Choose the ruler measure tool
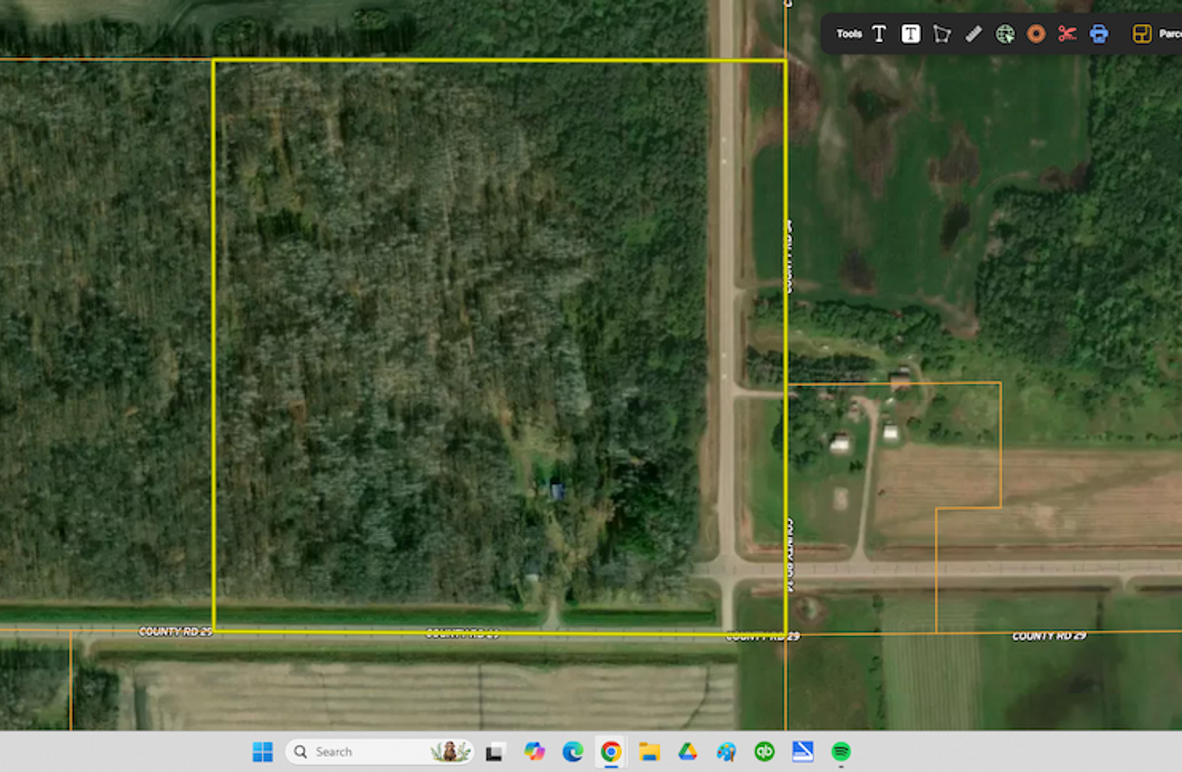The image size is (1182, 772). [x=973, y=34]
